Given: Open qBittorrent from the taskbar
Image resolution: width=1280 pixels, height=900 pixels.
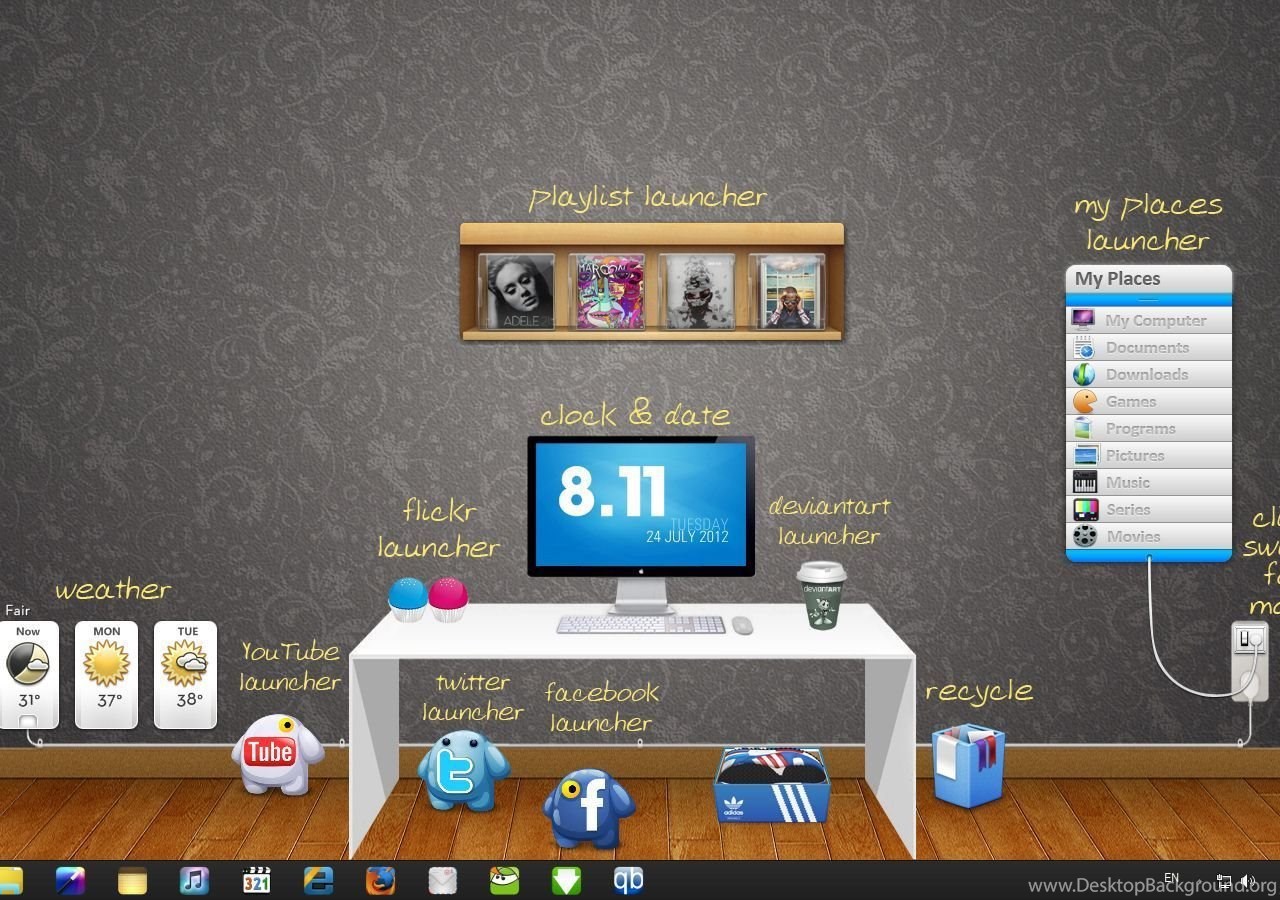Looking at the screenshot, I should (x=628, y=881).
